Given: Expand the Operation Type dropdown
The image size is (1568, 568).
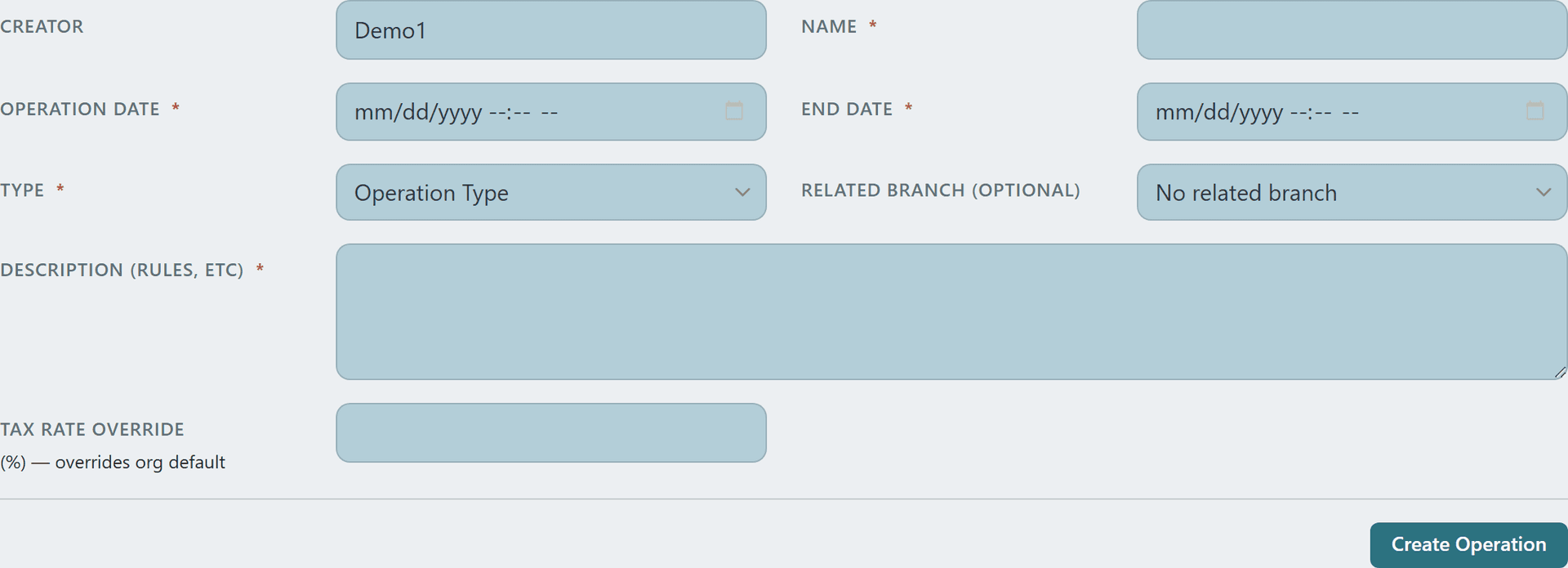Looking at the screenshot, I should tap(551, 192).
